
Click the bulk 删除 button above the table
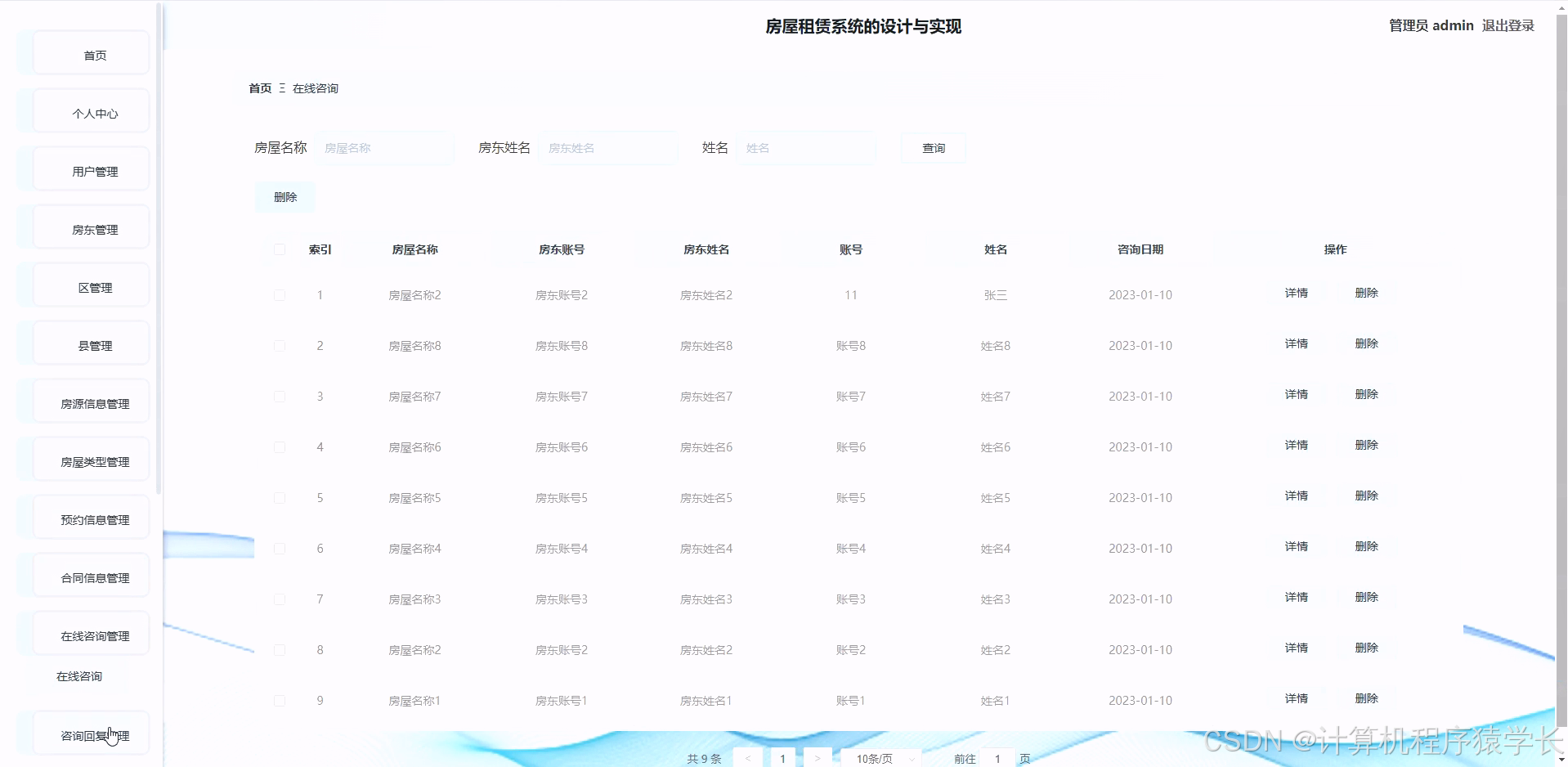point(284,196)
